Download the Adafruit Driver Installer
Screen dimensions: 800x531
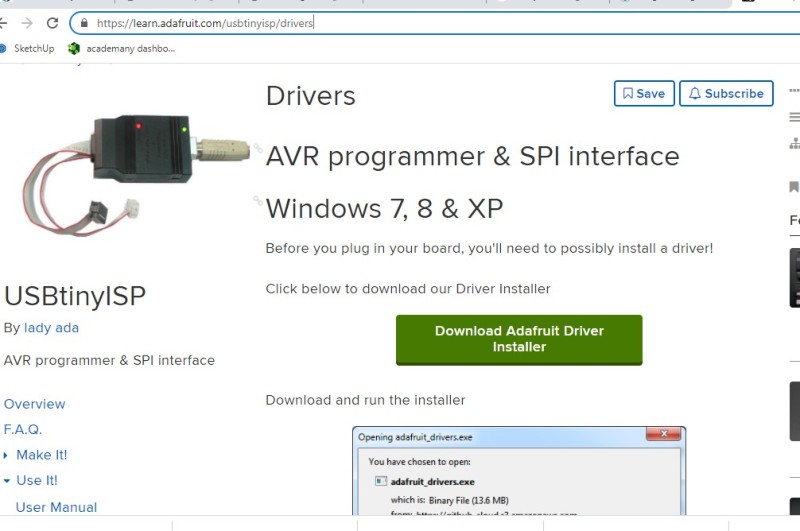point(519,339)
